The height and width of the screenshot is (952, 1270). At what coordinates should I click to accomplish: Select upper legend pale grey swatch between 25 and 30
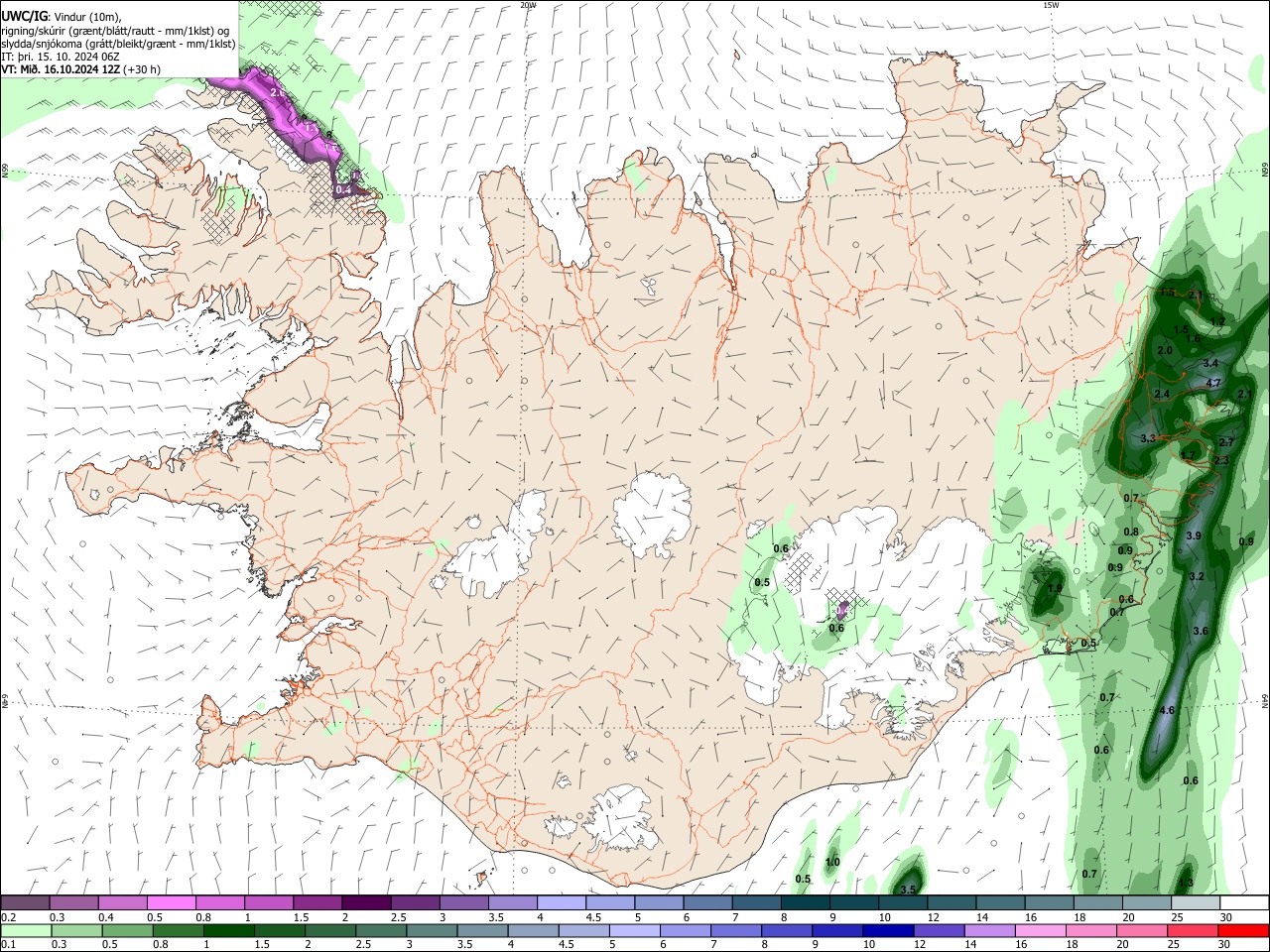1195,903
